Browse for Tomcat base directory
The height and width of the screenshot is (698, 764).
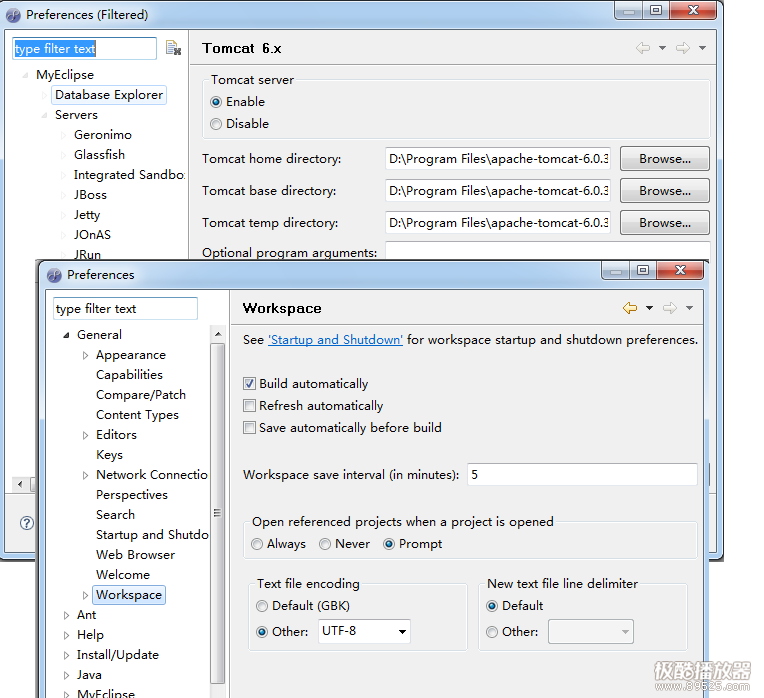pyautogui.click(x=665, y=191)
